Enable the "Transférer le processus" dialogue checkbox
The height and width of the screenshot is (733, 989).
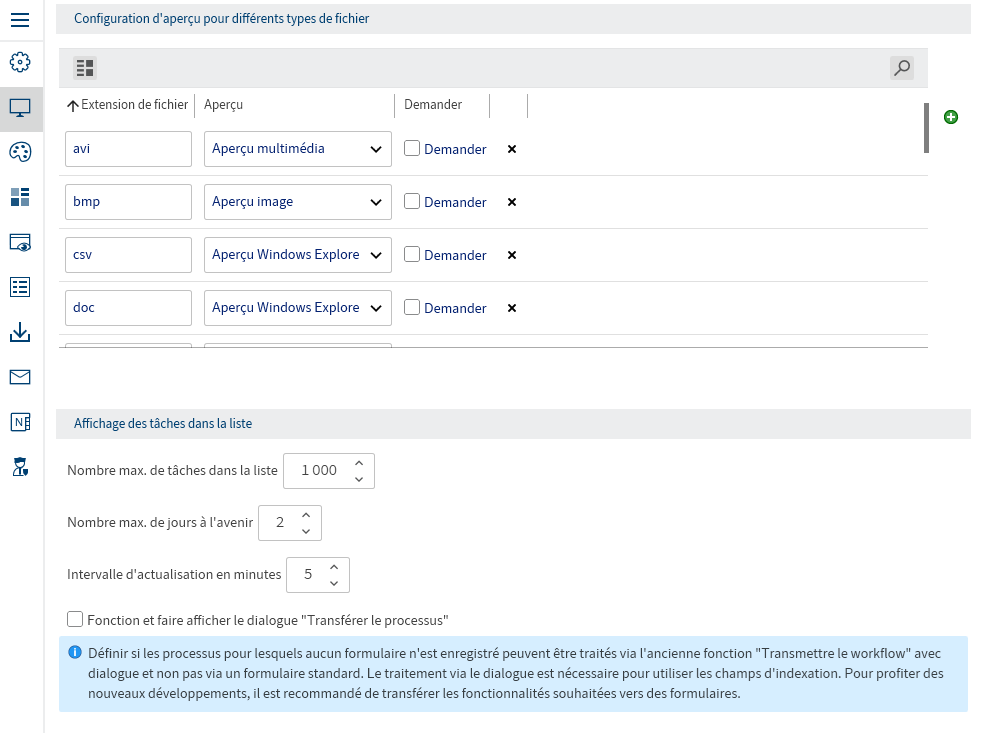75,619
